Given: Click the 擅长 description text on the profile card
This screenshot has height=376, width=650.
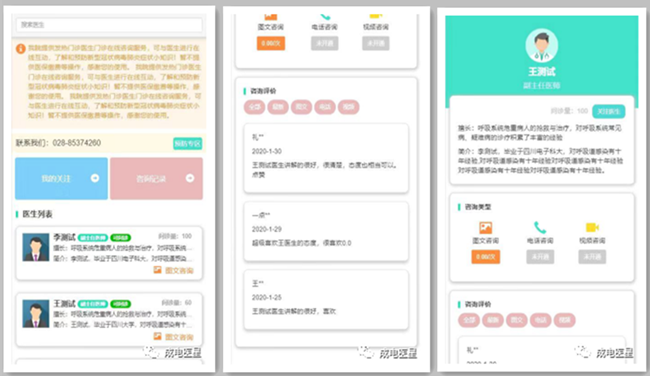Looking at the screenshot, I should [540, 132].
